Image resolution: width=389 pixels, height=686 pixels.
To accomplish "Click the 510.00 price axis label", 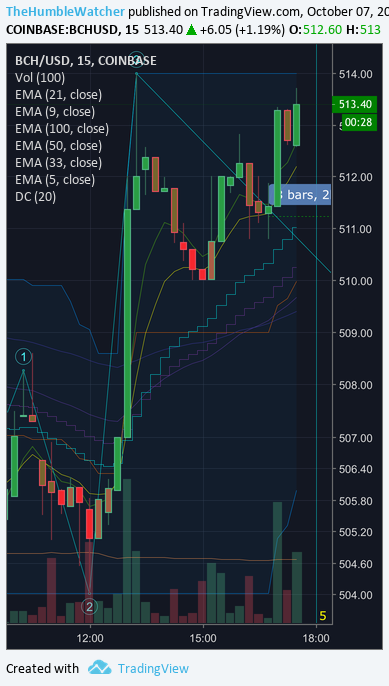I will (x=356, y=281).
